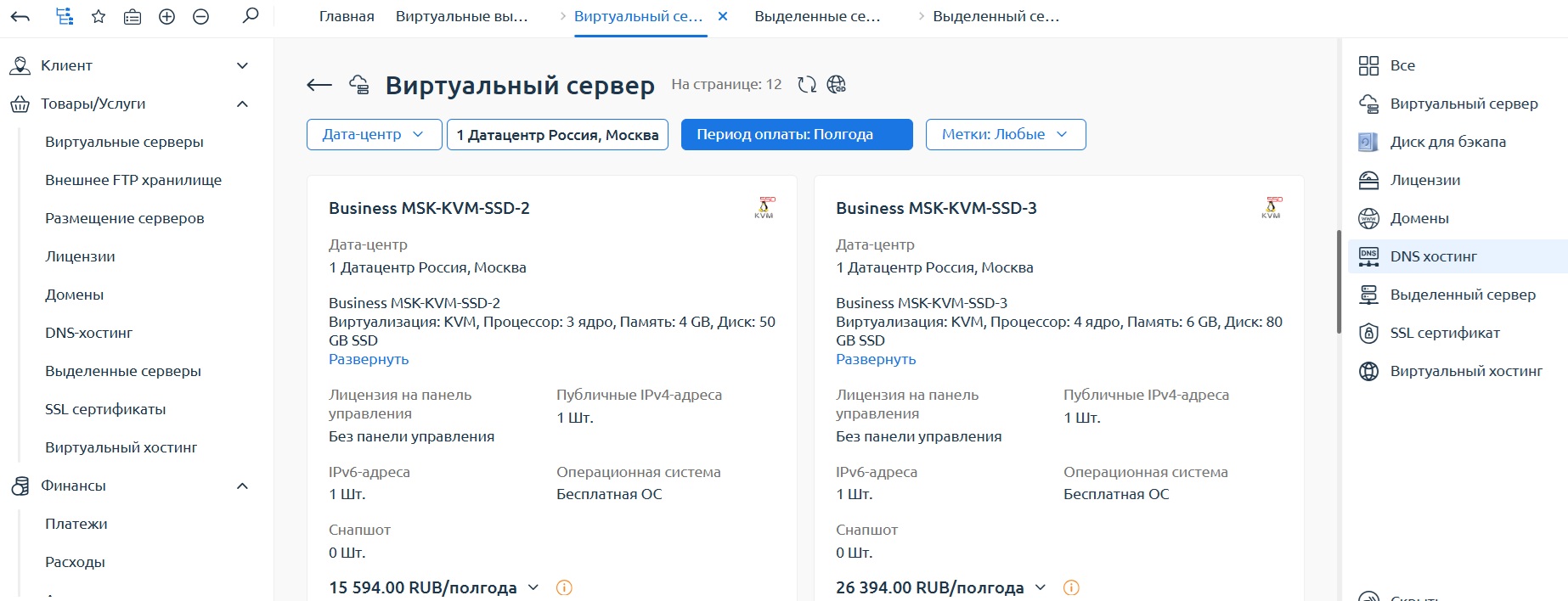Click the minus circle icon in toolbar
The height and width of the screenshot is (601, 1568).
pyautogui.click(x=200, y=16)
